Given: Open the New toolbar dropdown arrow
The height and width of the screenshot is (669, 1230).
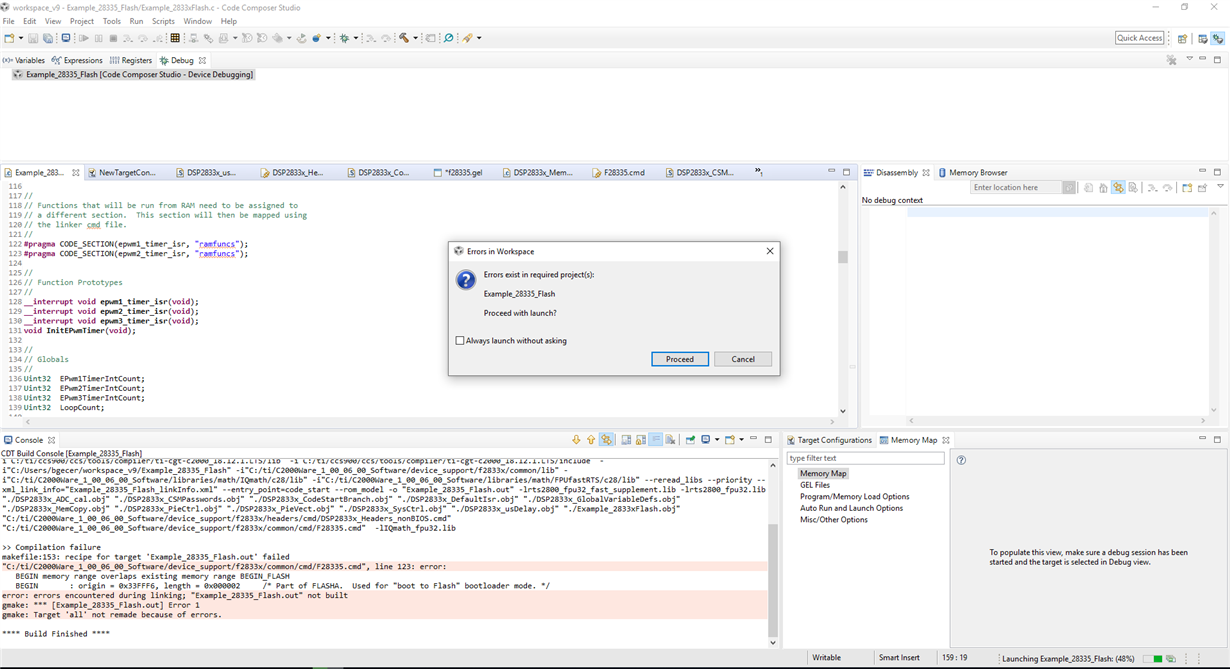Looking at the screenshot, I should [x=20, y=38].
